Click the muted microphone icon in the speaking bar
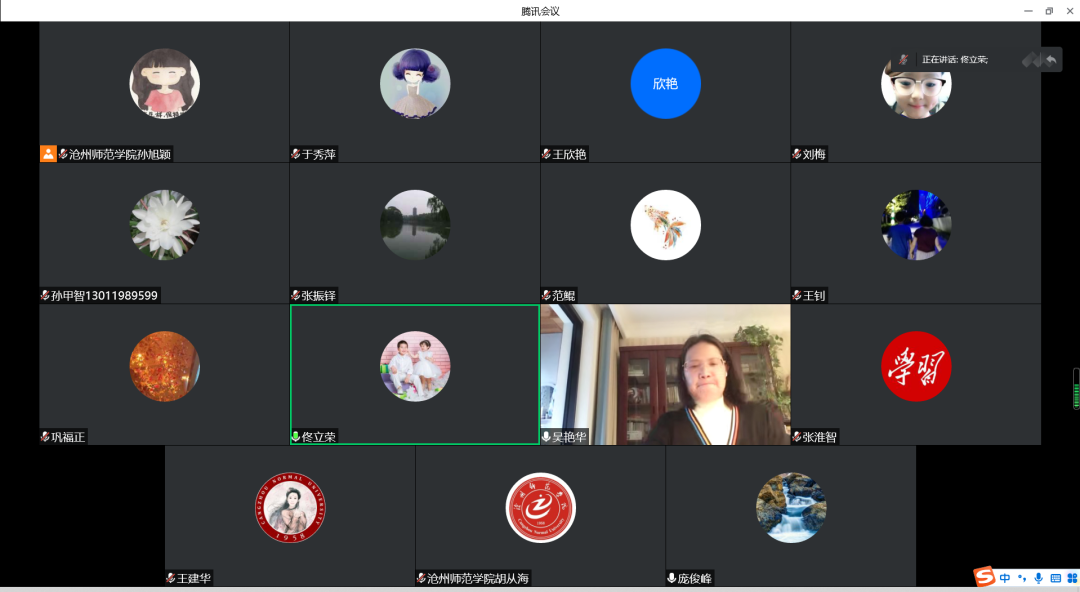The height and width of the screenshot is (592, 1080). point(904,60)
